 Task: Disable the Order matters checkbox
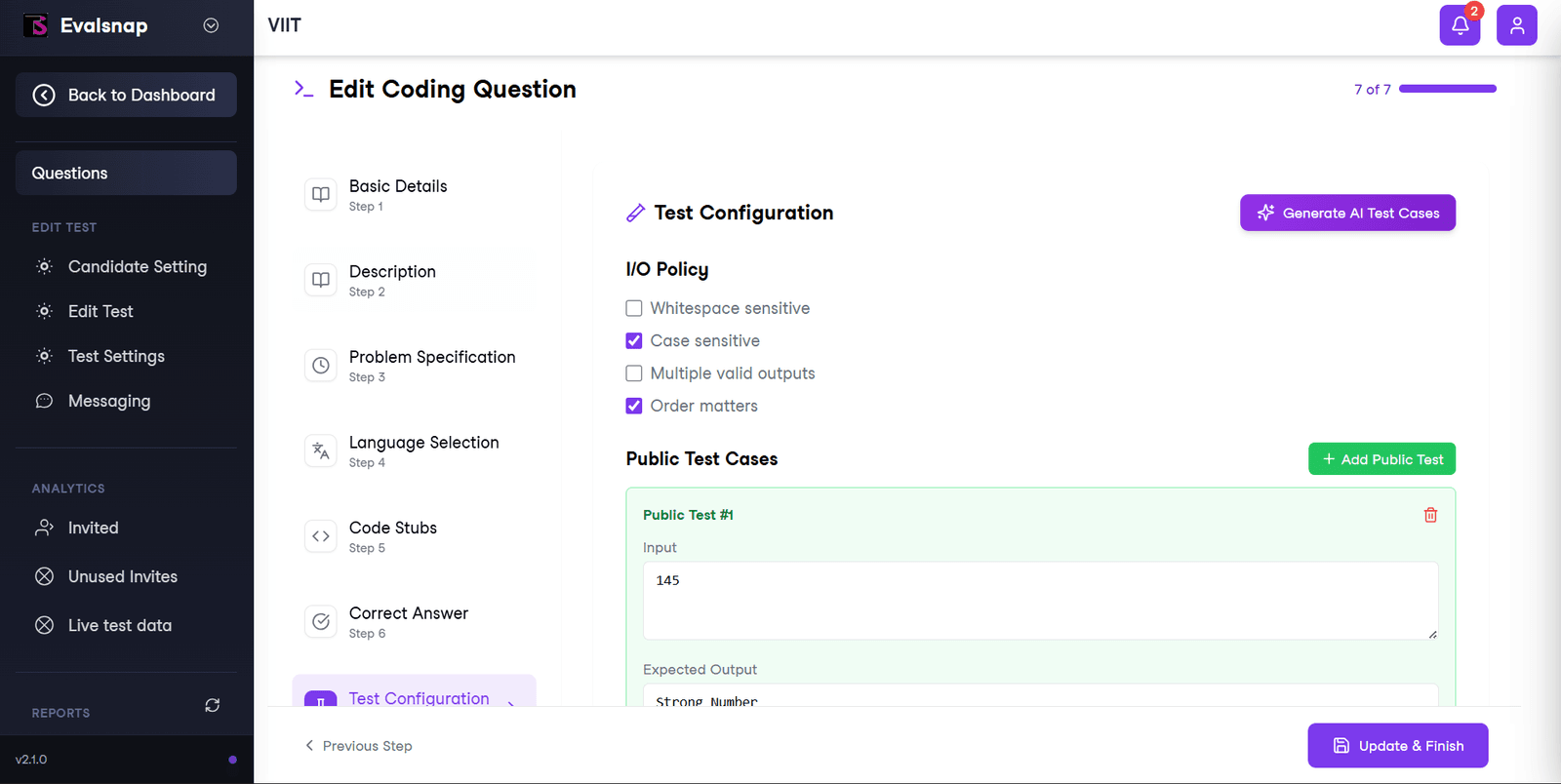tap(634, 406)
